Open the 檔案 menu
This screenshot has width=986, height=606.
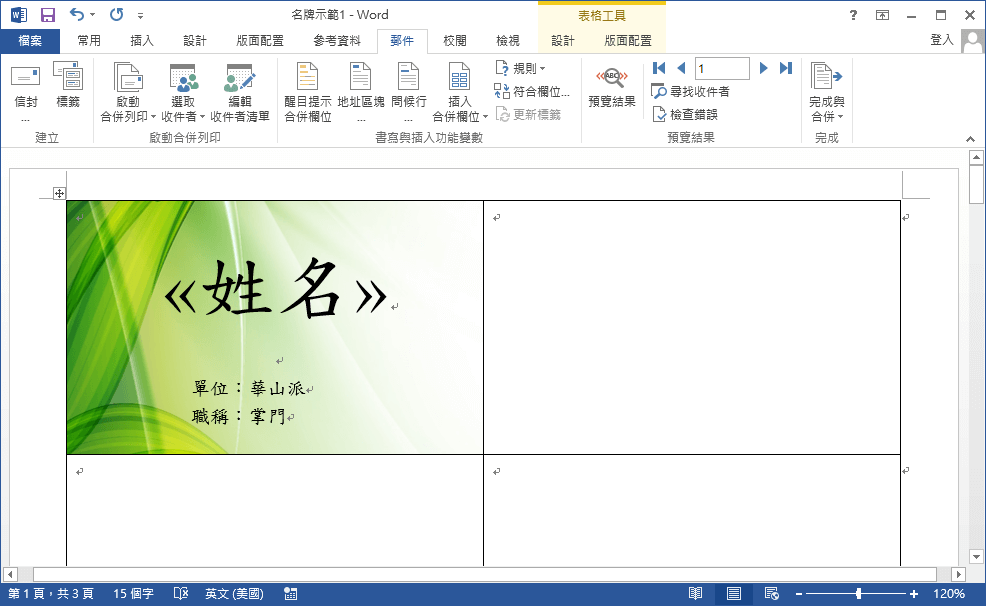tap(30, 41)
